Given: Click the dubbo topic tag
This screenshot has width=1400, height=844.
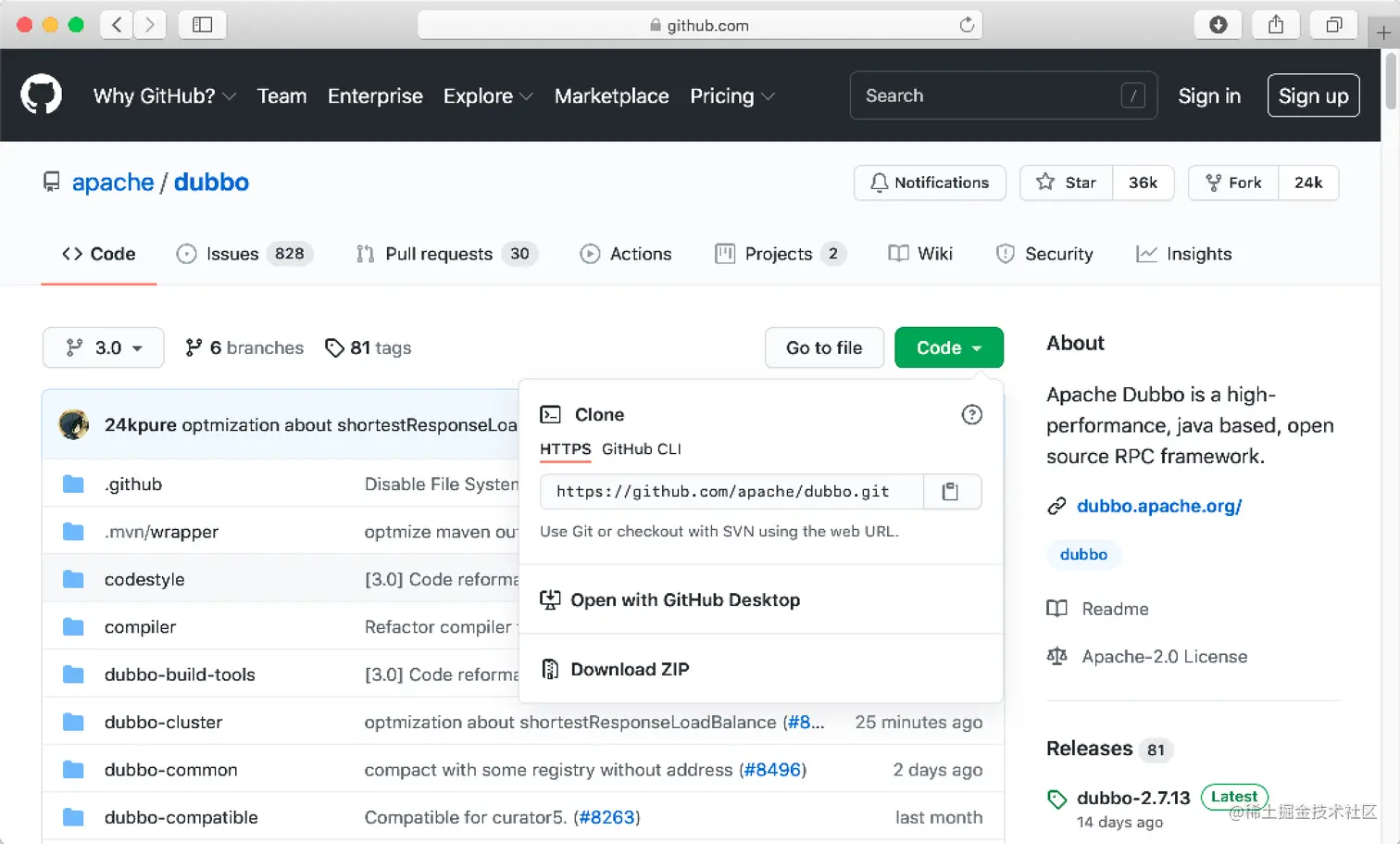Looking at the screenshot, I should tap(1083, 554).
